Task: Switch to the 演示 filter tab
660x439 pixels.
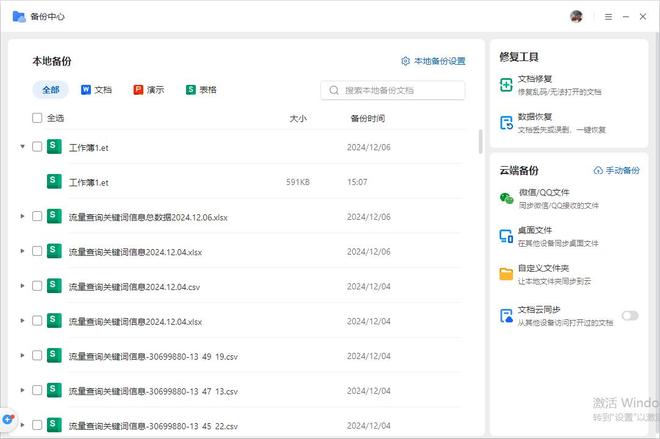Action: click(149, 90)
